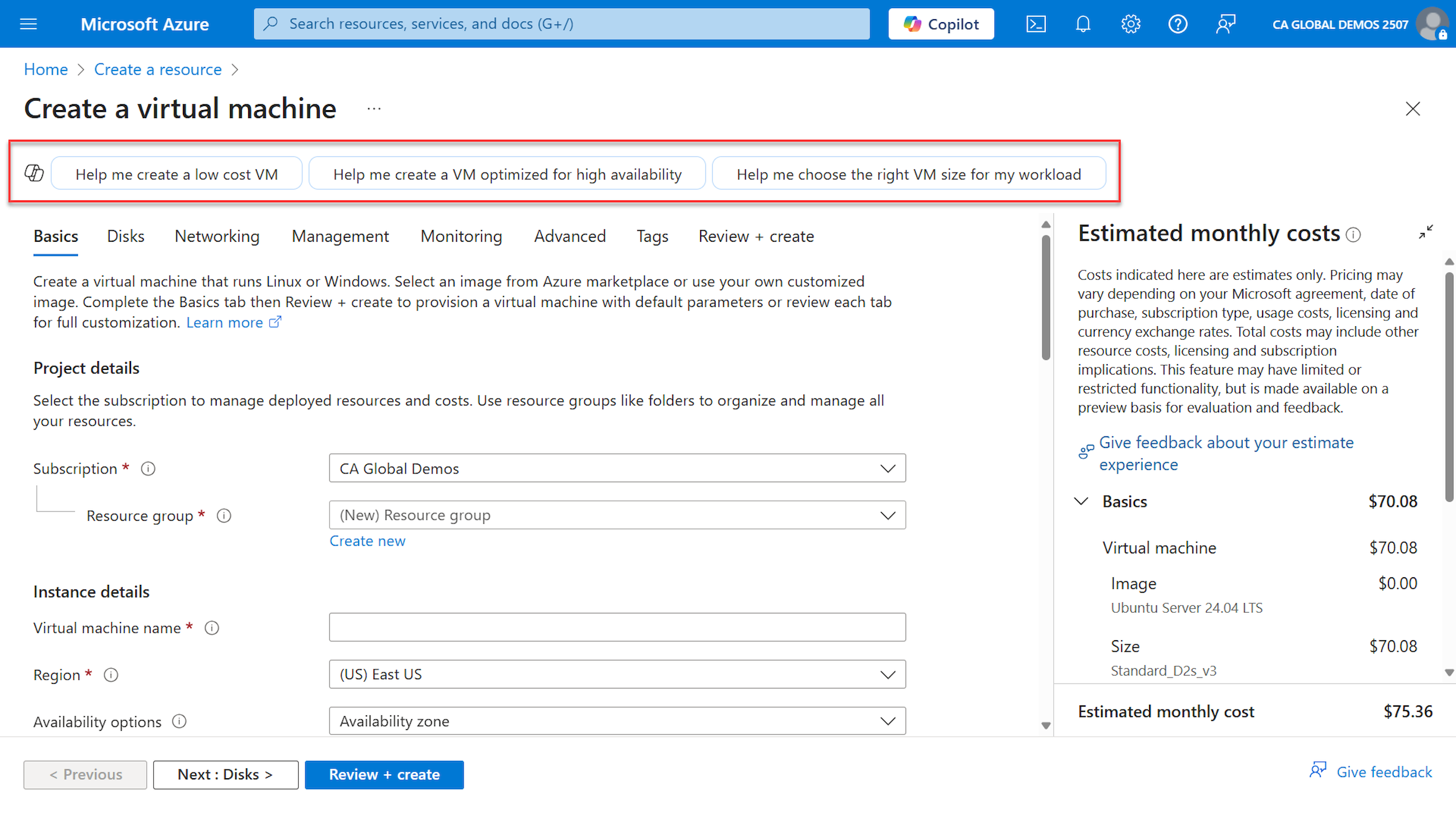Open the Subscription dropdown
This screenshot has width=1456, height=819.
point(617,468)
